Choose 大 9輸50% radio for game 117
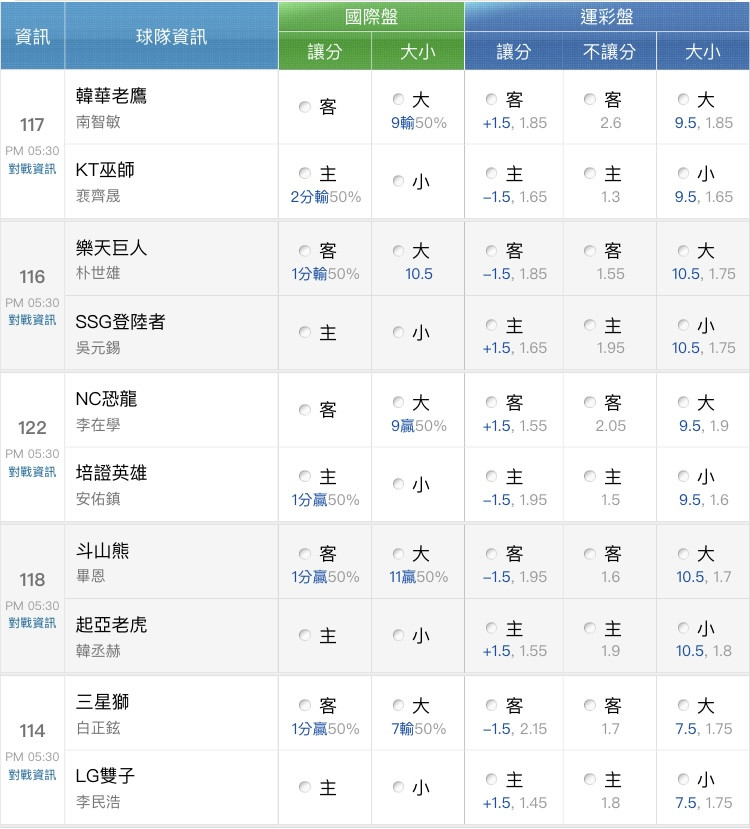The image size is (750, 829). pyautogui.click(x=399, y=99)
